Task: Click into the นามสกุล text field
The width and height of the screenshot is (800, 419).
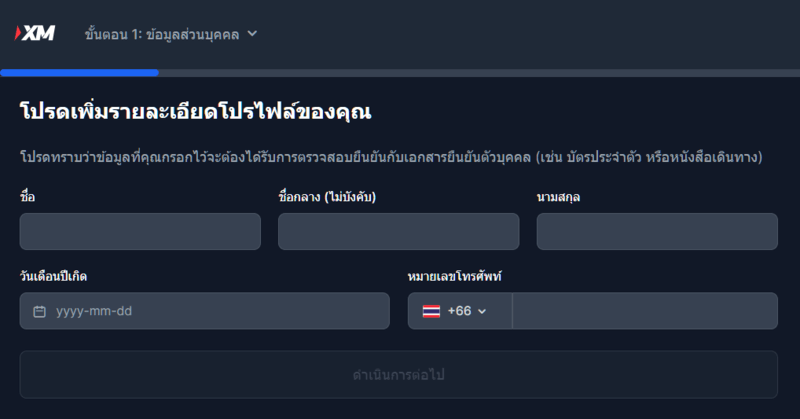Action: 656,231
